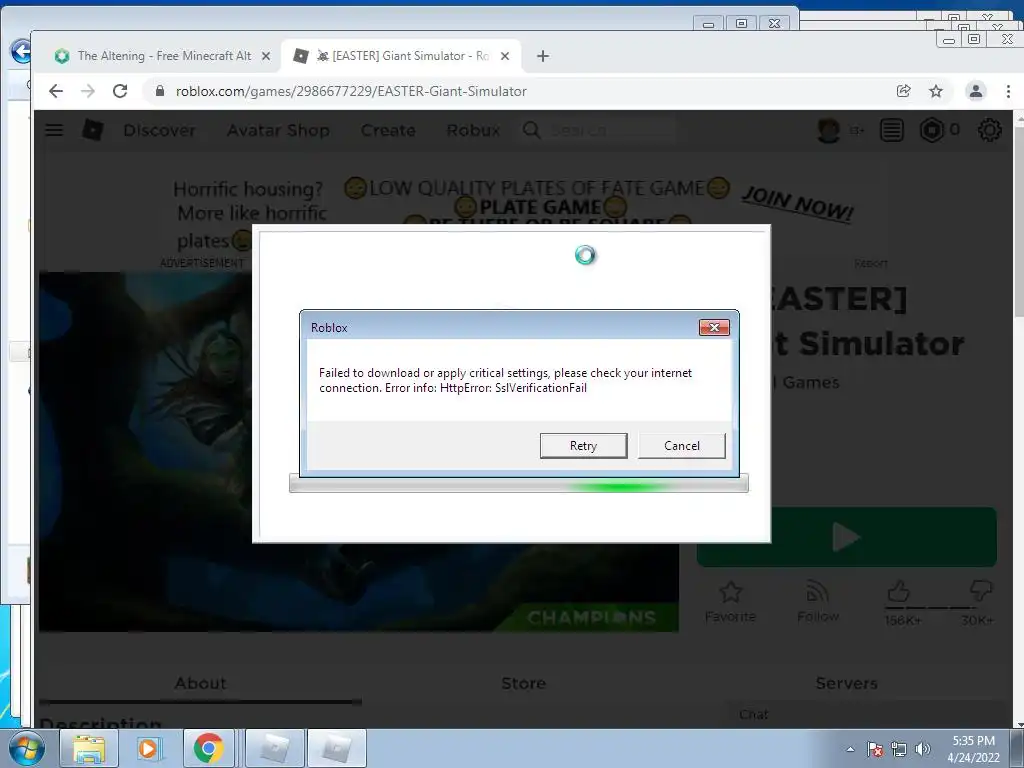Viewport: 1024px width, 768px height.
Task: Dislike the game with thumbs down
Action: (981, 591)
